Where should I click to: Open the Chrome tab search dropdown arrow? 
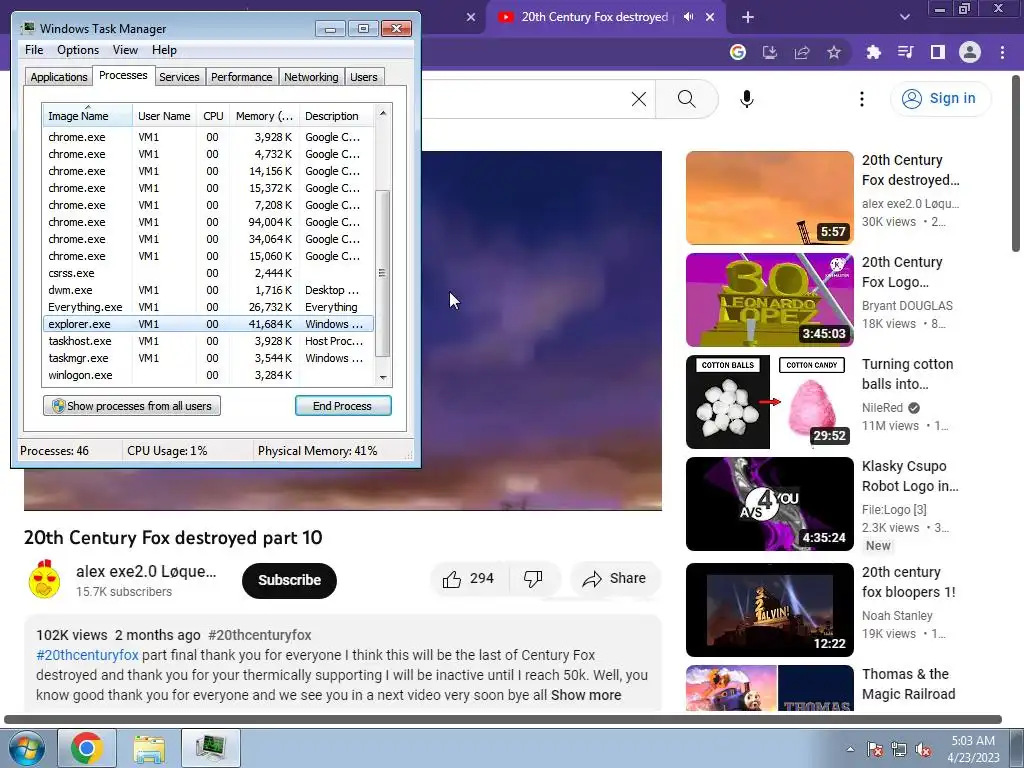[x=904, y=17]
